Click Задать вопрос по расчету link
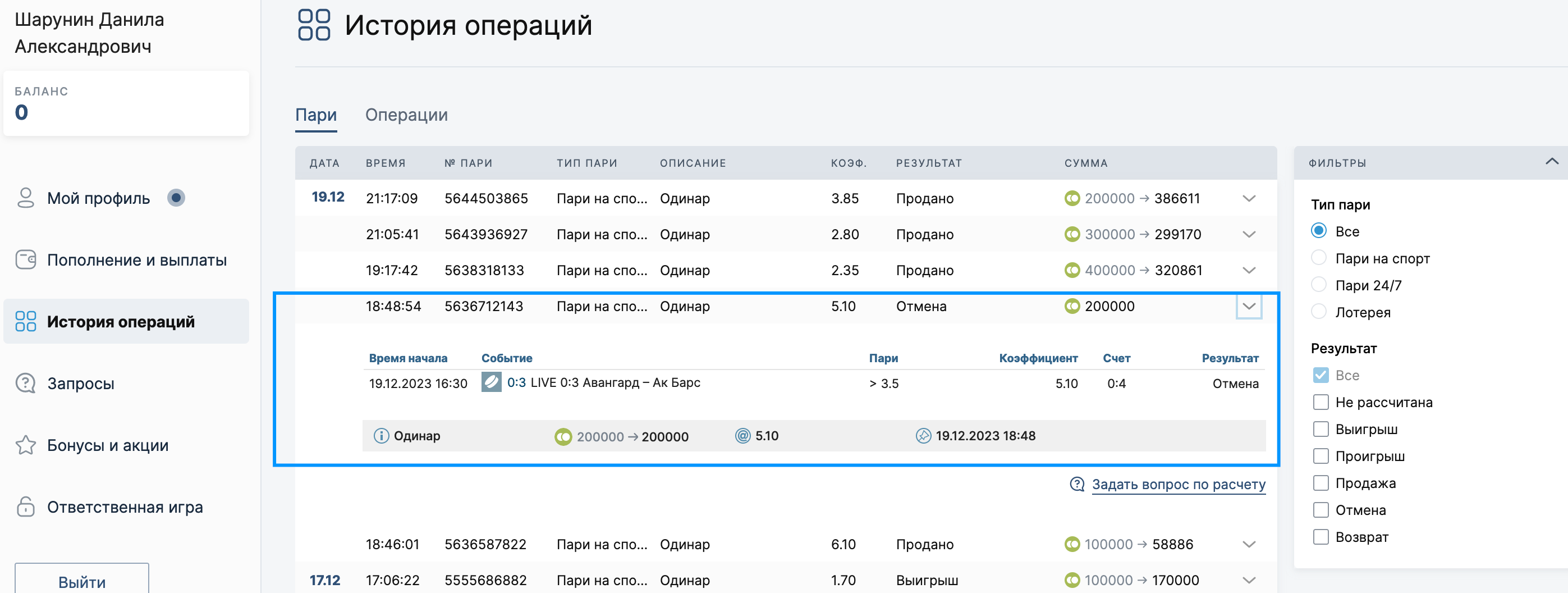The image size is (1568, 593). (x=1179, y=485)
